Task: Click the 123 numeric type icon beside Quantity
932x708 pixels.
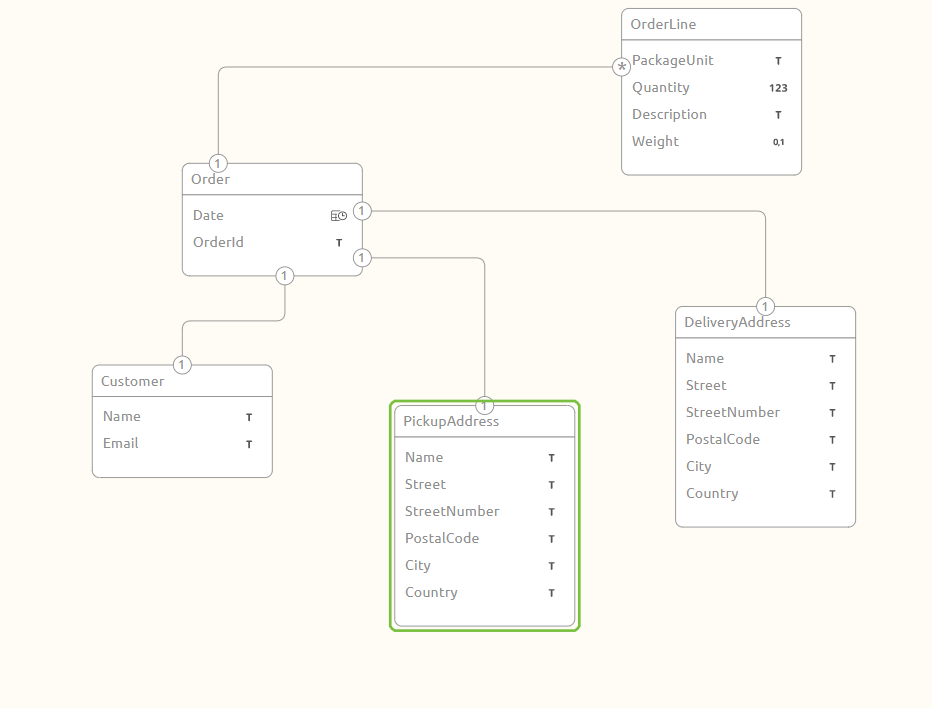Action: coord(778,87)
